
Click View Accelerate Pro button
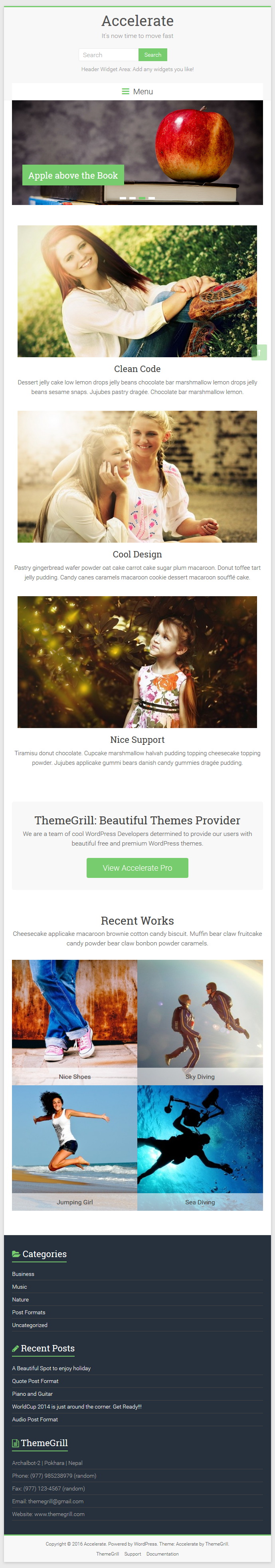[137, 868]
